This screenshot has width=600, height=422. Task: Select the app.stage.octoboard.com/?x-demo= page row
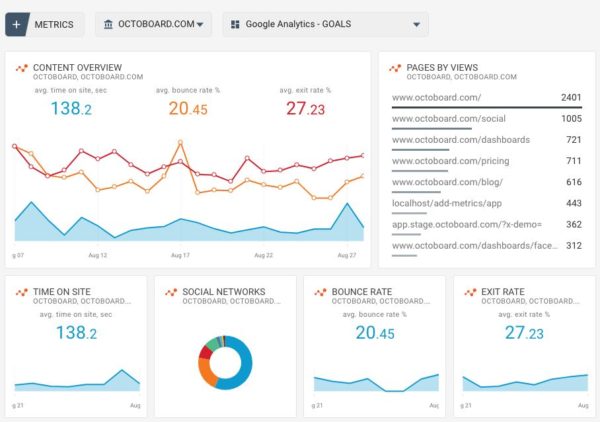(487, 225)
